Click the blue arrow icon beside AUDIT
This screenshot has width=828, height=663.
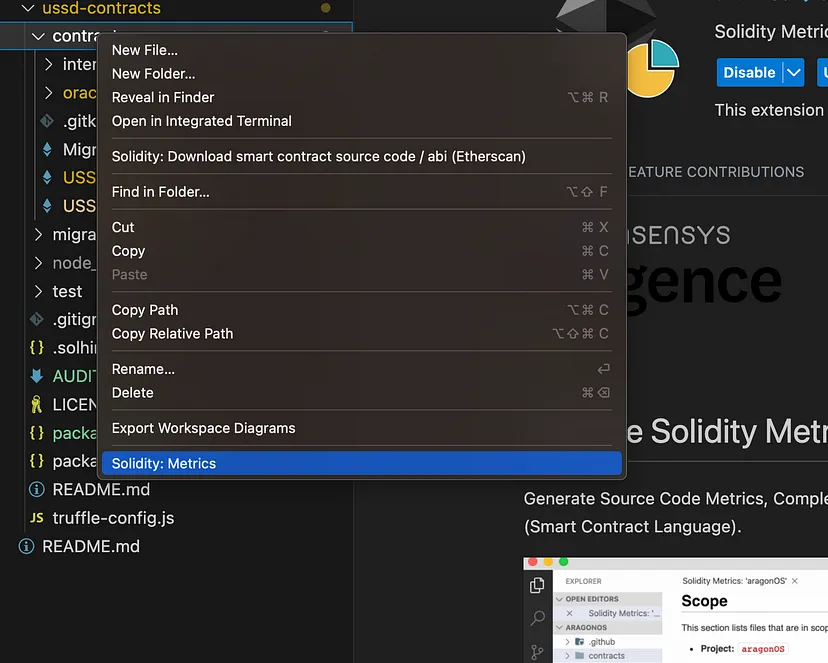(36, 376)
